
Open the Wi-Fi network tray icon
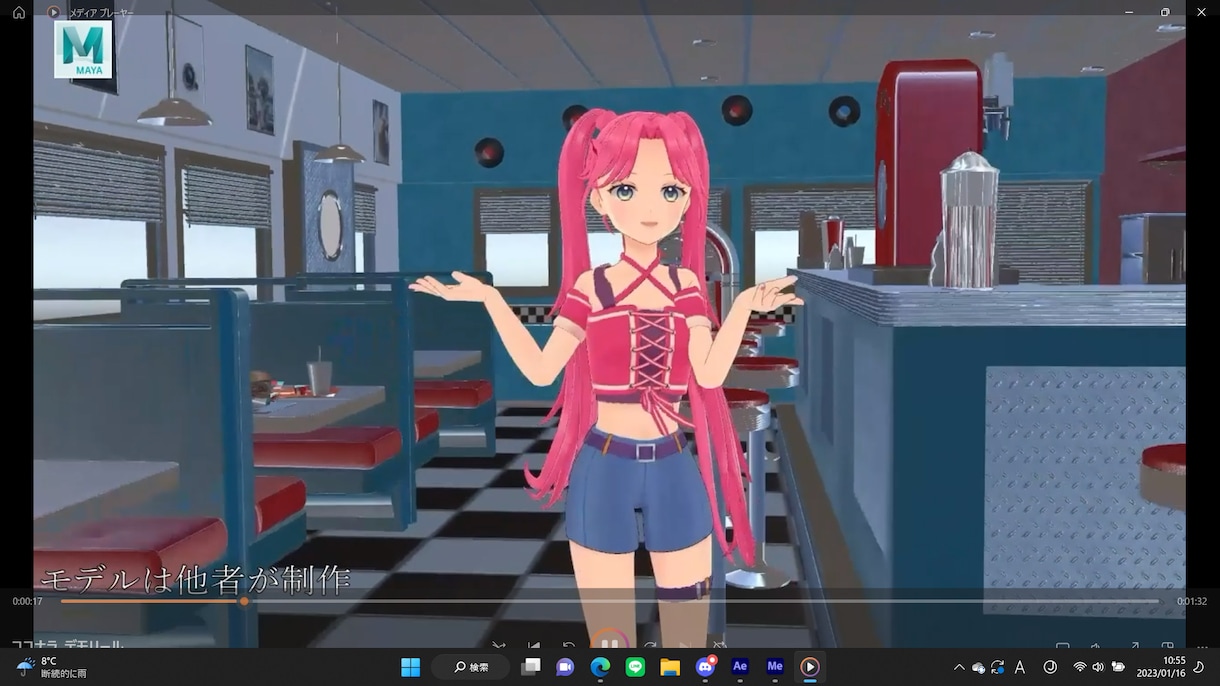tap(1080, 667)
